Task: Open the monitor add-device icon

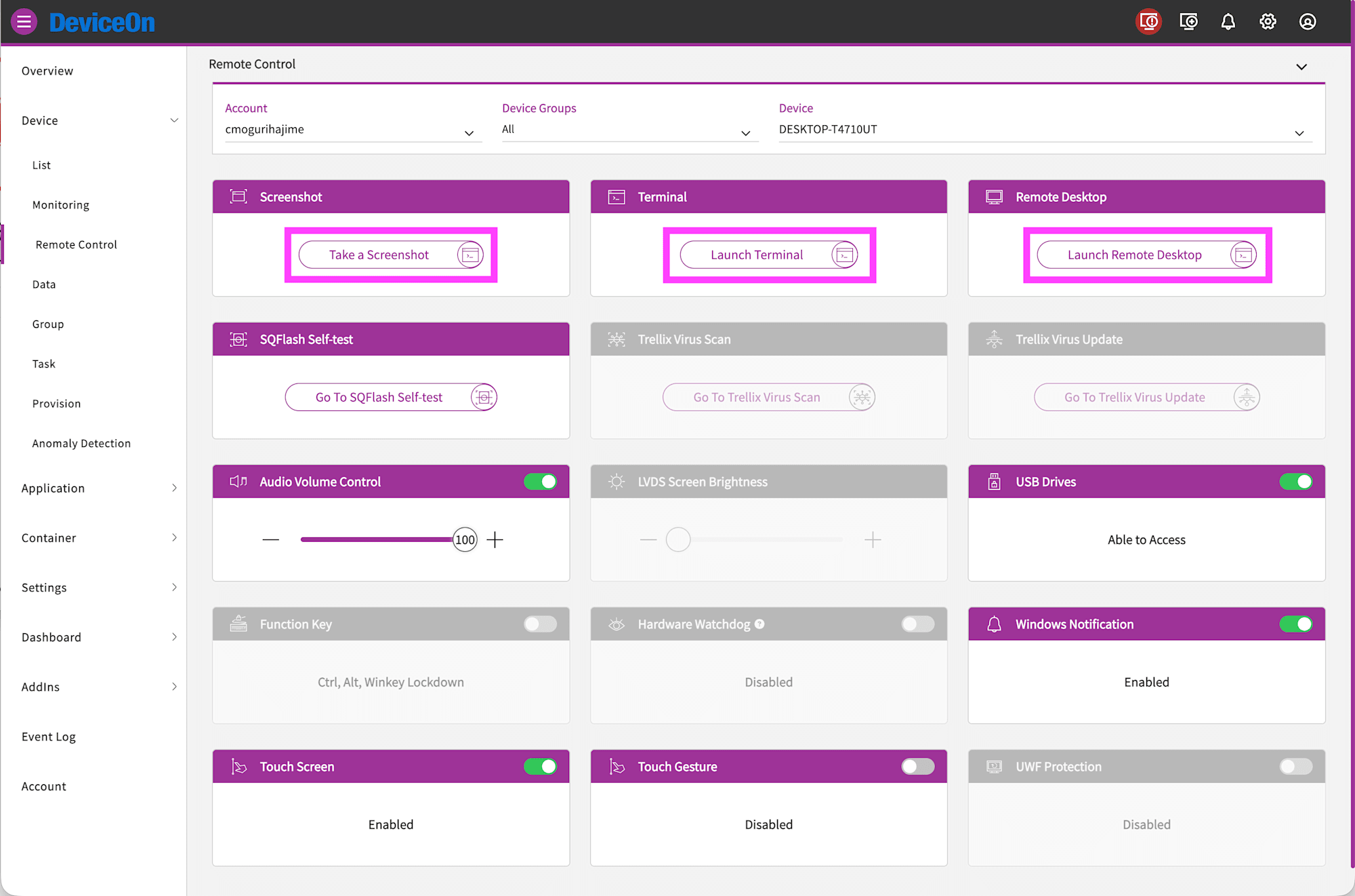Action: point(1188,22)
